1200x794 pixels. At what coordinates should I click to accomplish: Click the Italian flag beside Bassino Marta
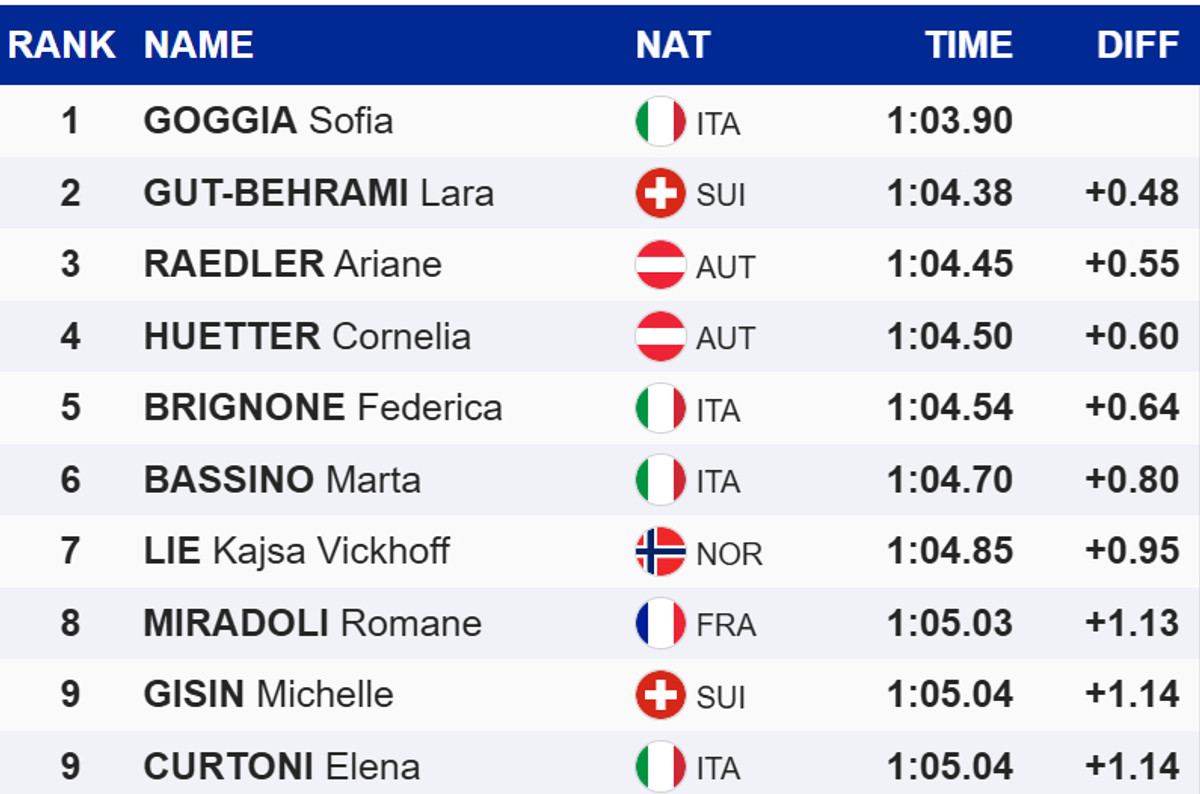pyautogui.click(x=660, y=480)
